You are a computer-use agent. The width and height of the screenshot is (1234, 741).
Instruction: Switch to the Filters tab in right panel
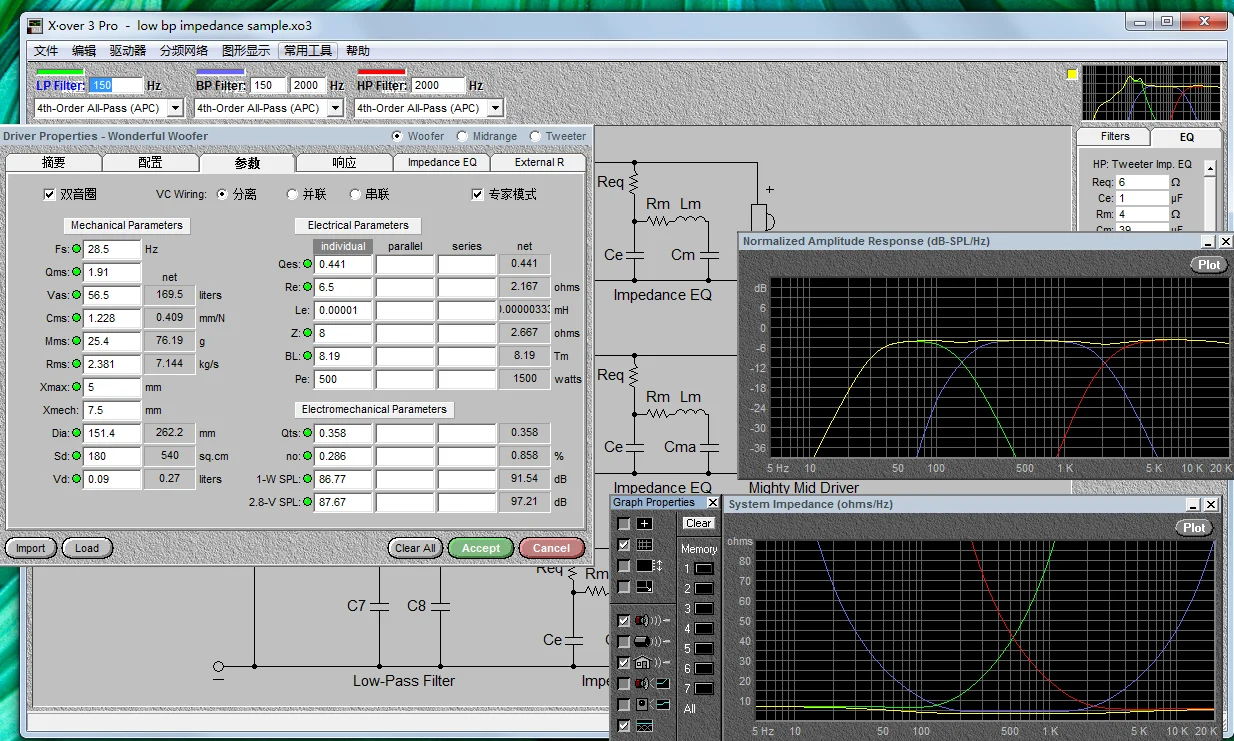[1114, 137]
